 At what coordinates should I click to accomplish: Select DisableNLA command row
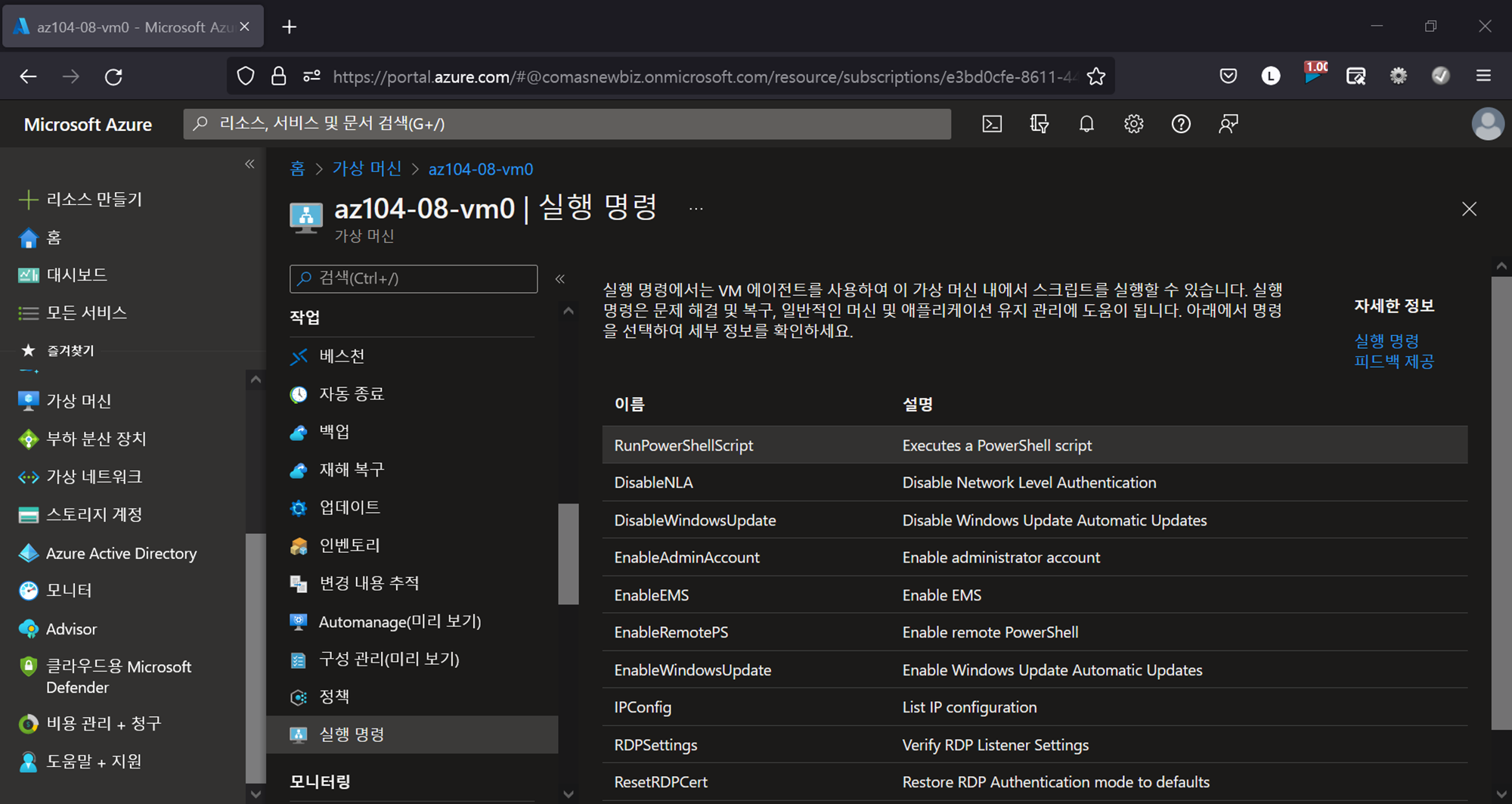(x=1034, y=483)
